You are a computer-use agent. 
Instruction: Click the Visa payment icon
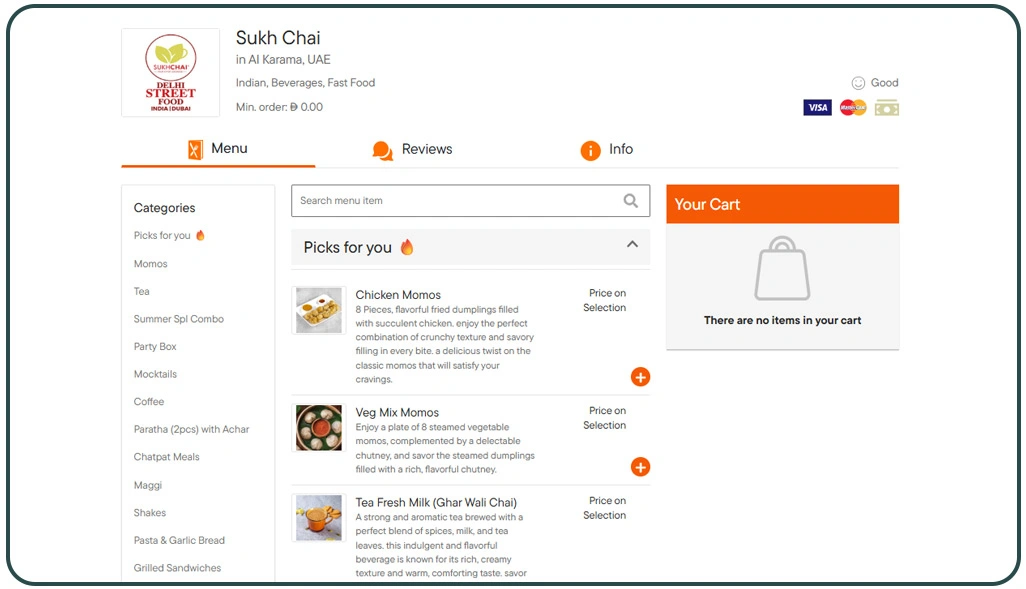point(817,107)
